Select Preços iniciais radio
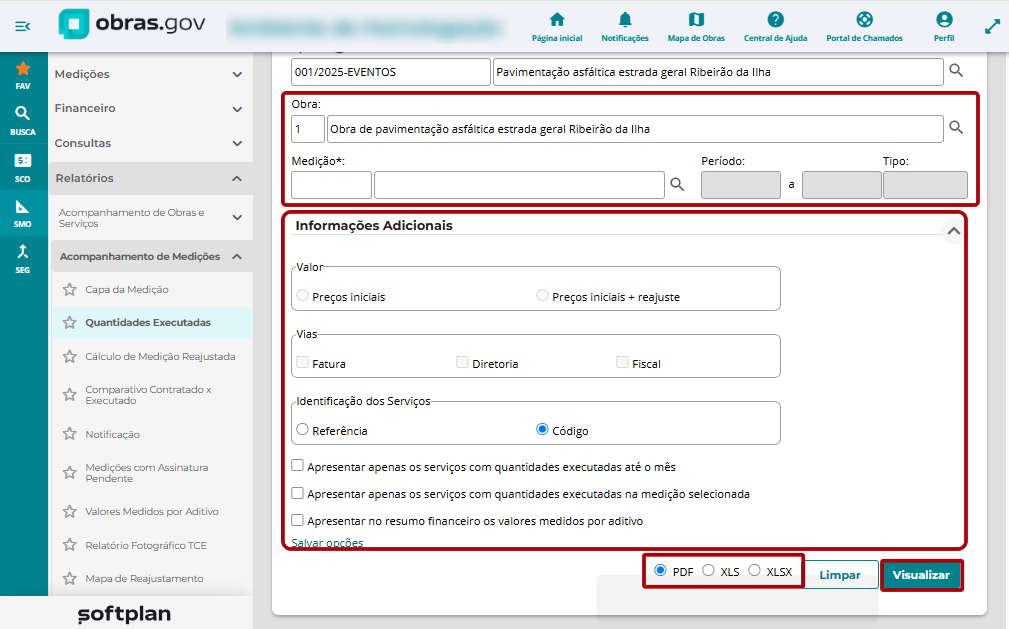Viewport: 1009px width, 629px height. pyautogui.click(x=302, y=296)
